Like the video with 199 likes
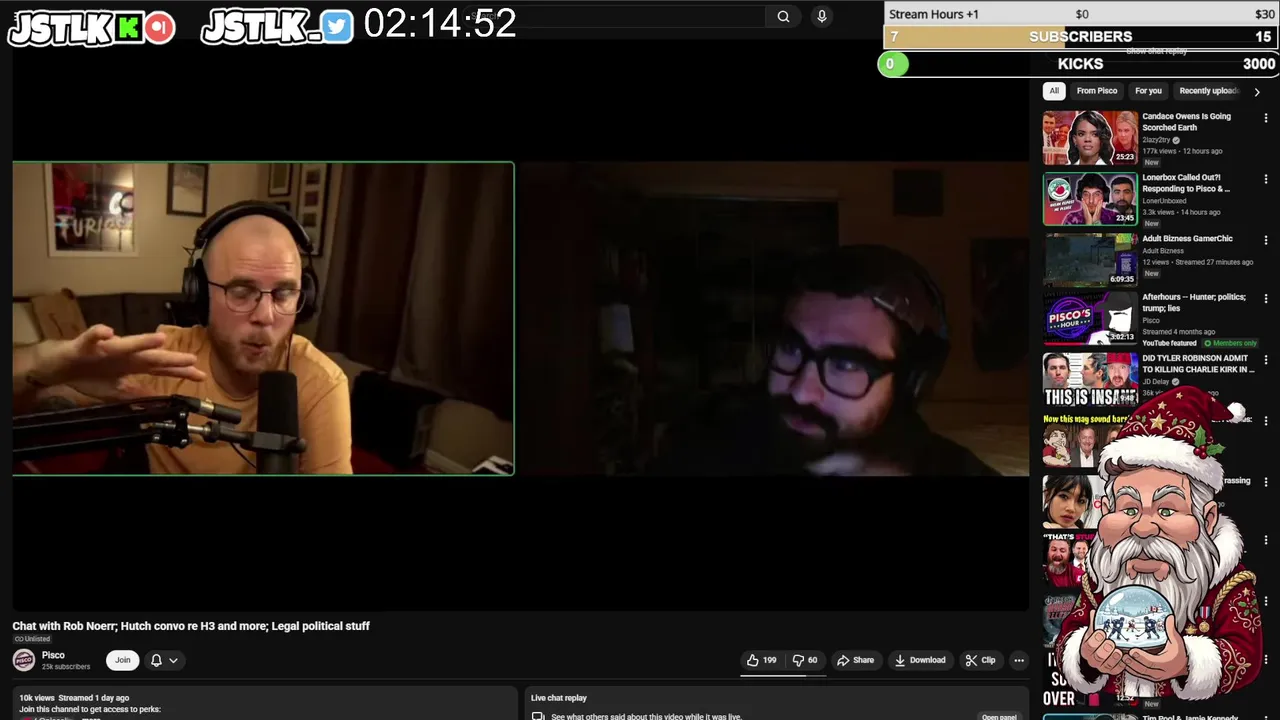The height and width of the screenshot is (720, 1280). (761, 660)
